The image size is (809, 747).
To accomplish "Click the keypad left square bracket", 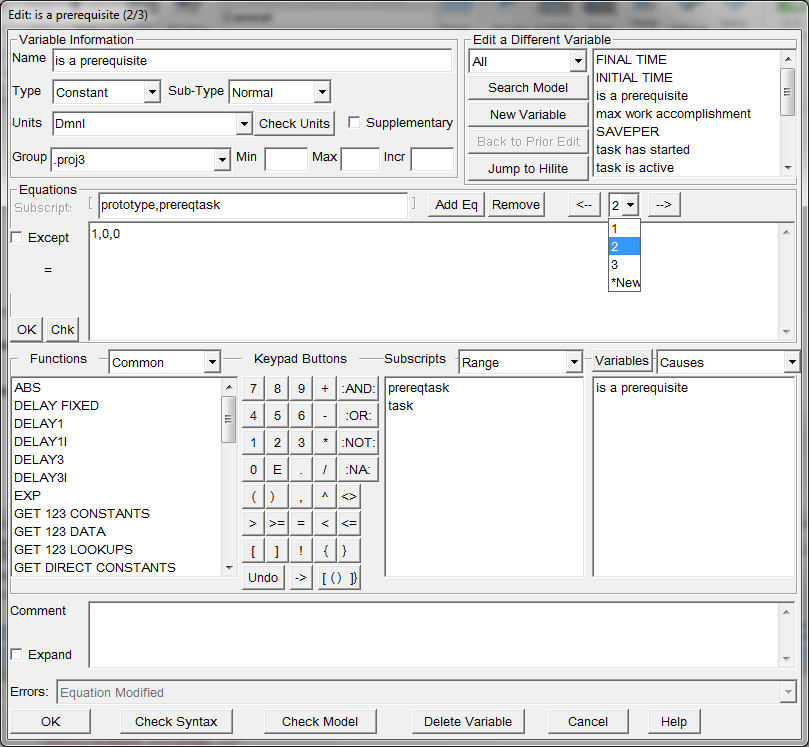I will (253, 550).
